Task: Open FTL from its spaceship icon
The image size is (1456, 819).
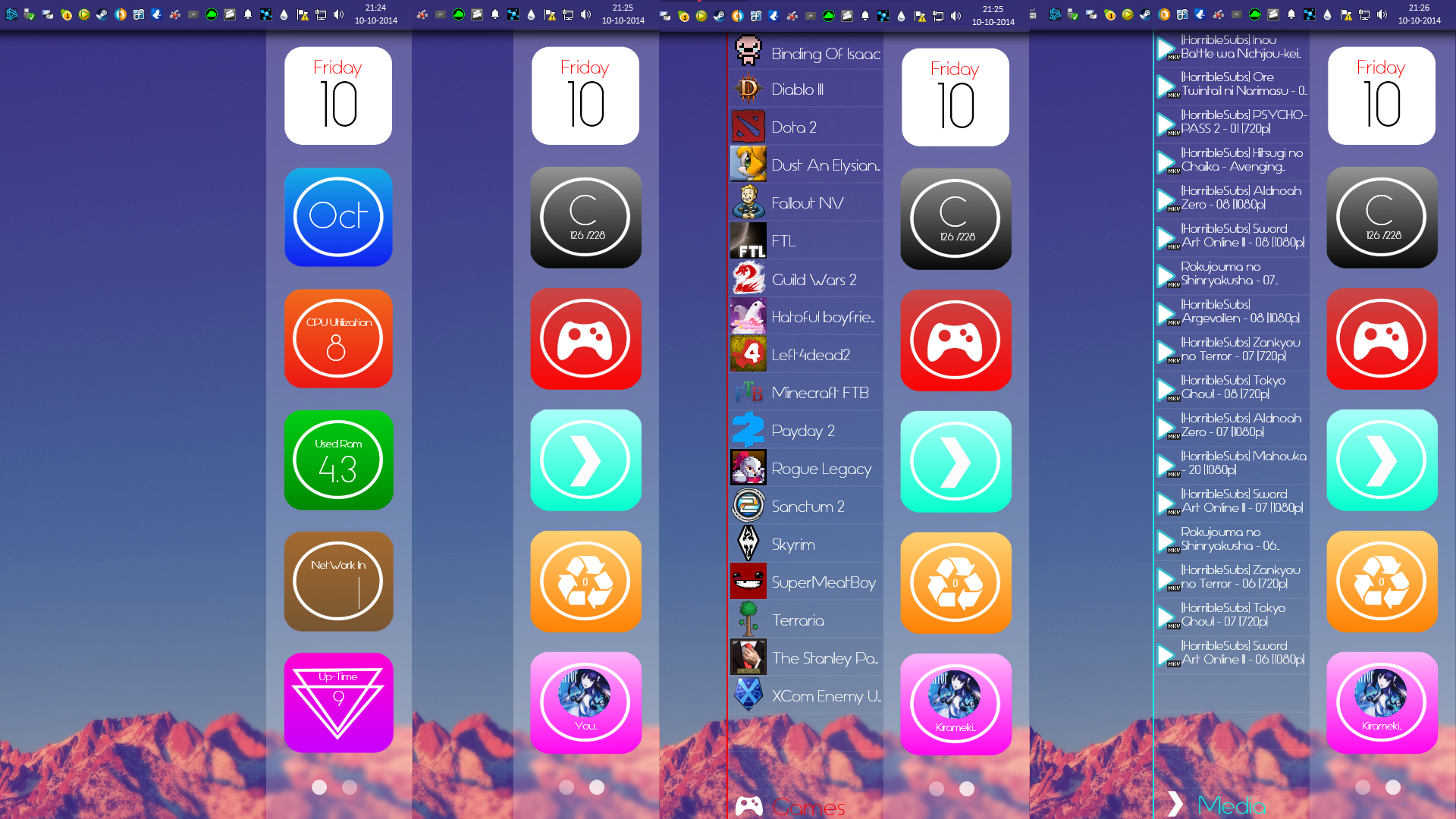Action: click(748, 241)
